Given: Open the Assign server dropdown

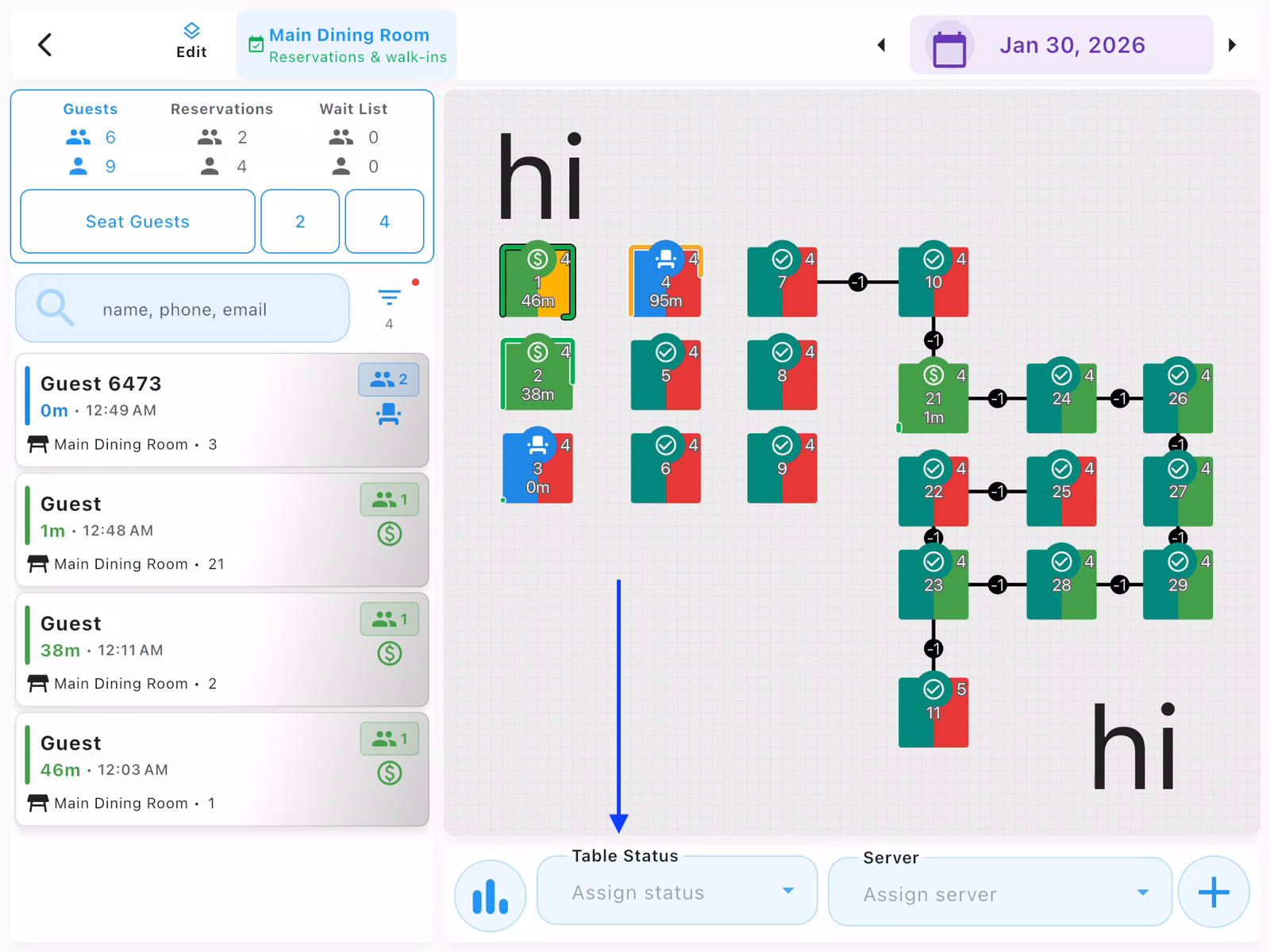Looking at the screenshot, I should (999, 892).
